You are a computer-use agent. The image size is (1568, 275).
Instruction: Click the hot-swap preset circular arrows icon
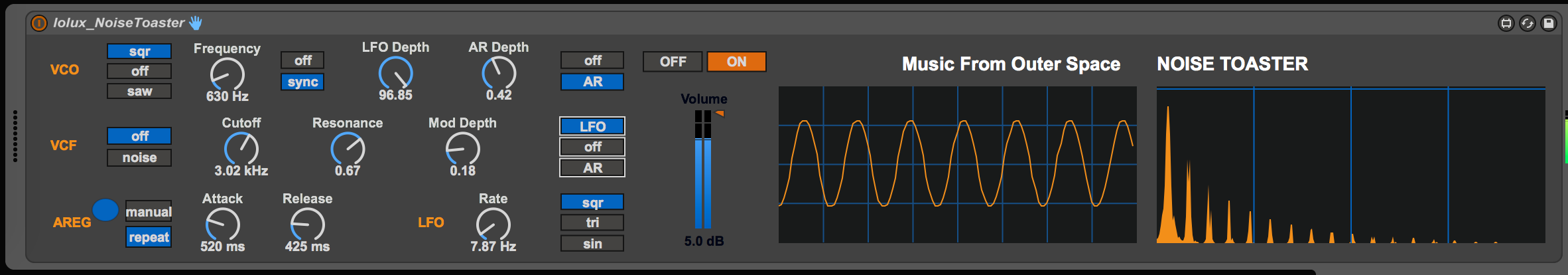coord(1527,23)
